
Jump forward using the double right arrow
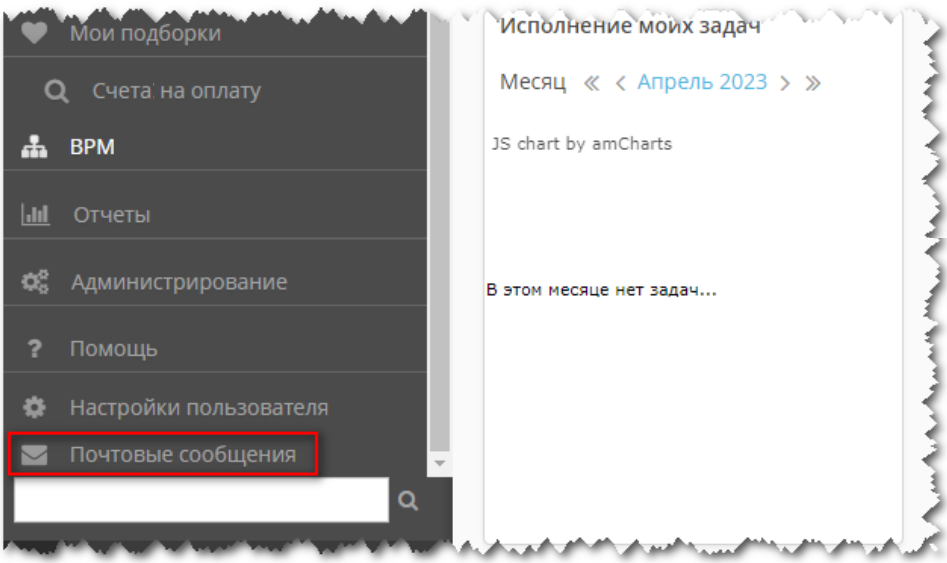pyautogui.click(x=813, y=83)
